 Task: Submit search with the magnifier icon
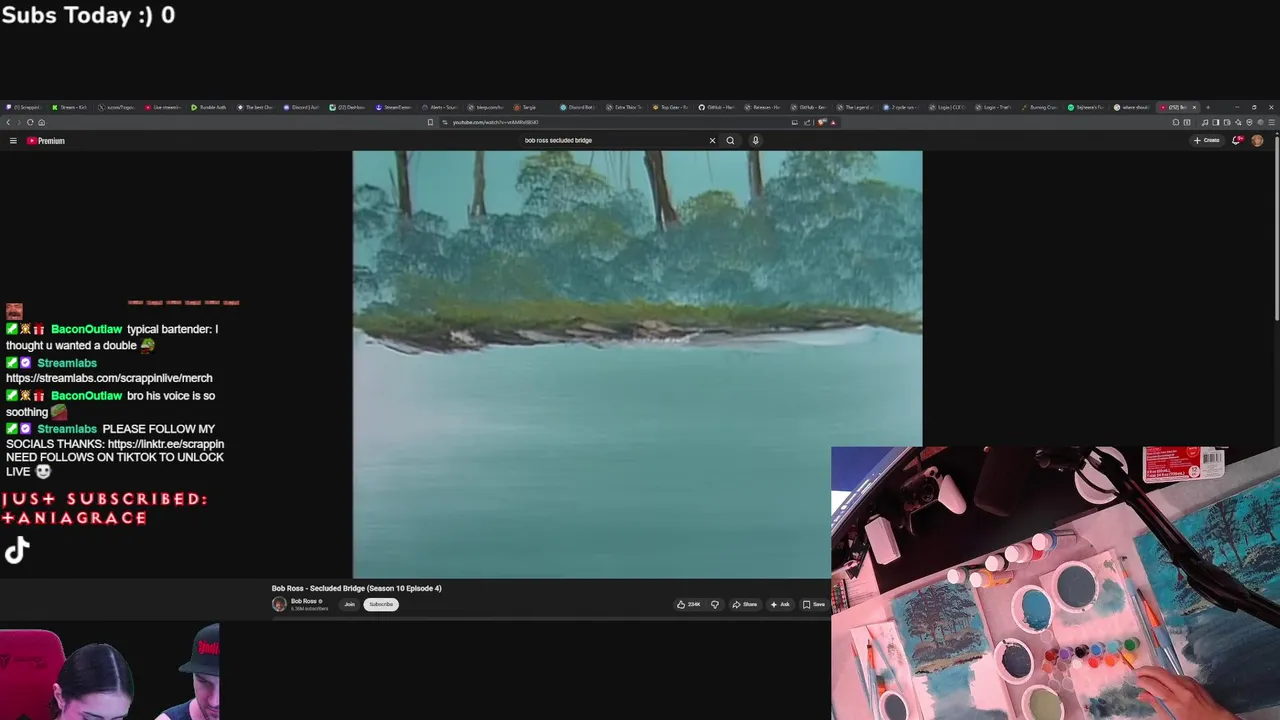coord(730,140)
